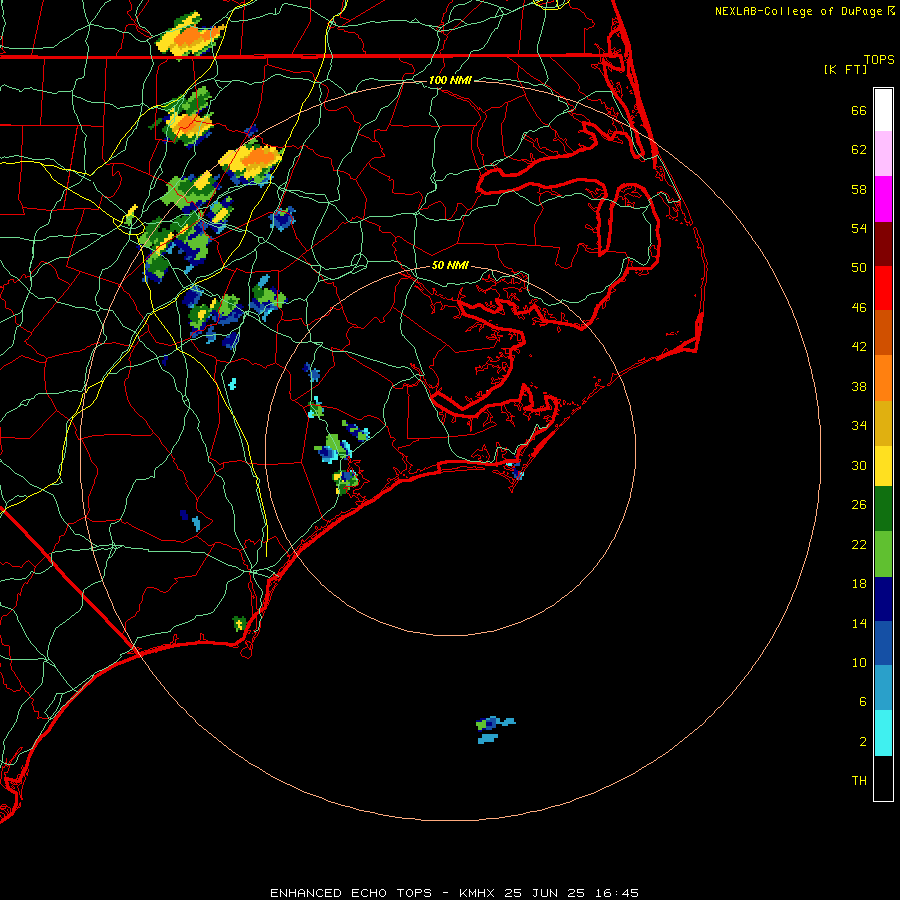Screen dimensions: 900x900
Task: Click the "ENHANCED ECHO TOPS" product title
Action: coord(351,893)
